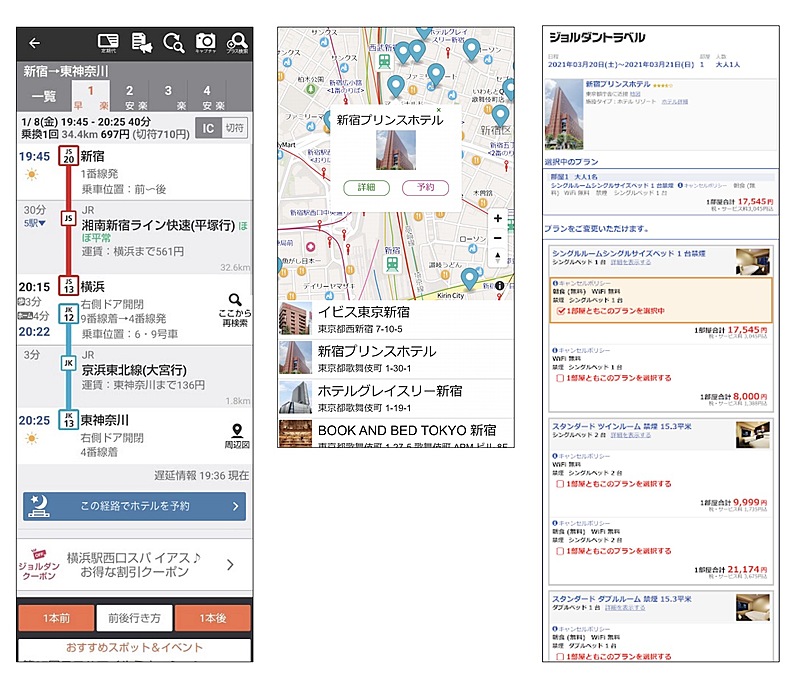
Task: Select ホテルグレイスリー新宿 in the hotel list
Action: tap(396, 398)
